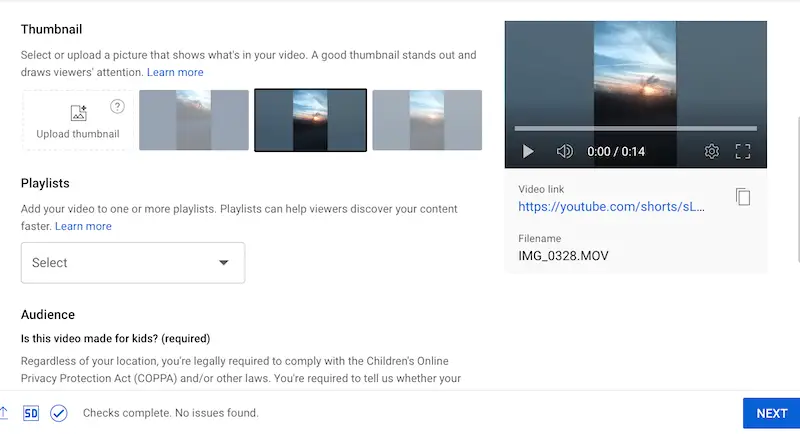The height and width of the screenshot is (434, 800).
Task: Mute the preview with speaker icon
Action: pyautogui.click(x=565, y=152)
